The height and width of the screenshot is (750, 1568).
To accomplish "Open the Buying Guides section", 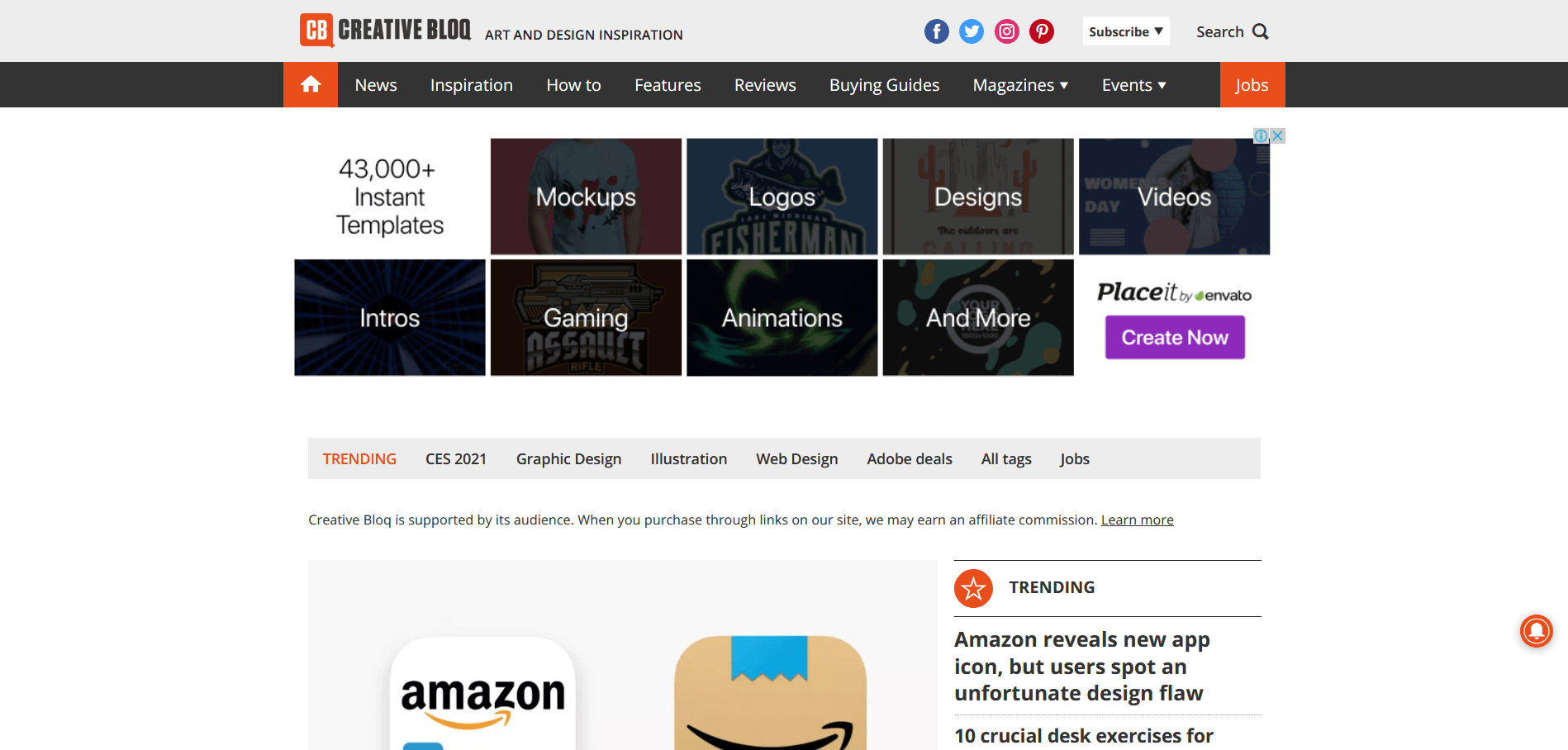I will 884,85.
